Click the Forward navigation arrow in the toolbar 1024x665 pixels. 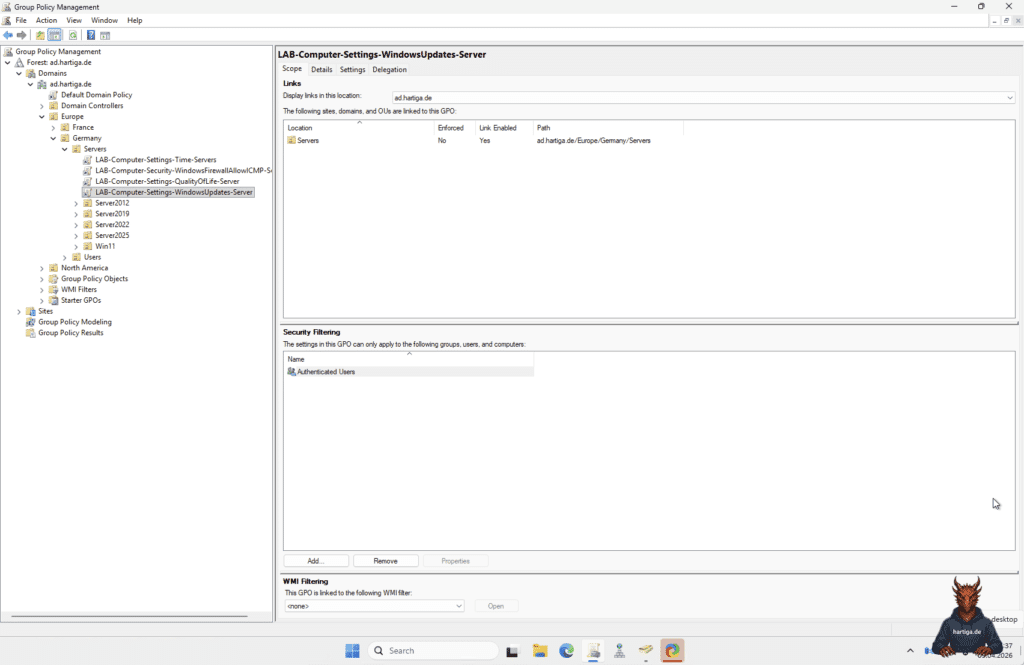click(21, 35)
